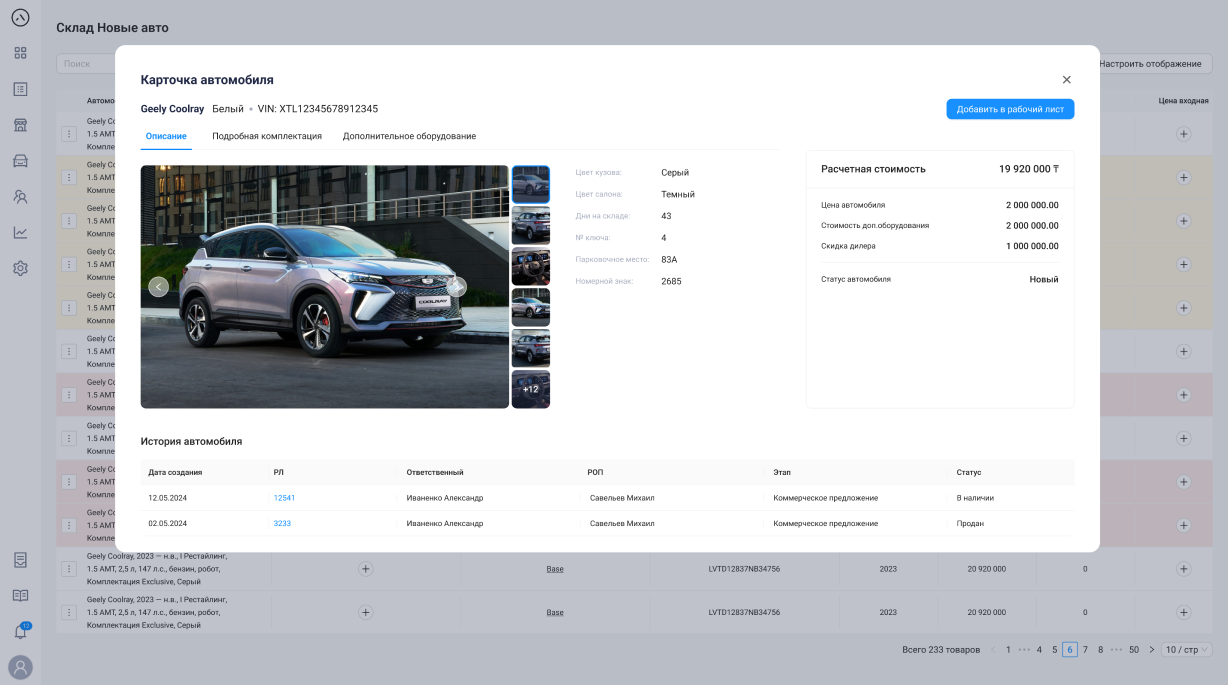Image resolution: width=1228 pixels, height=685 pixels.
Task: Click the Дата создания column header
Action: point(175,472)
